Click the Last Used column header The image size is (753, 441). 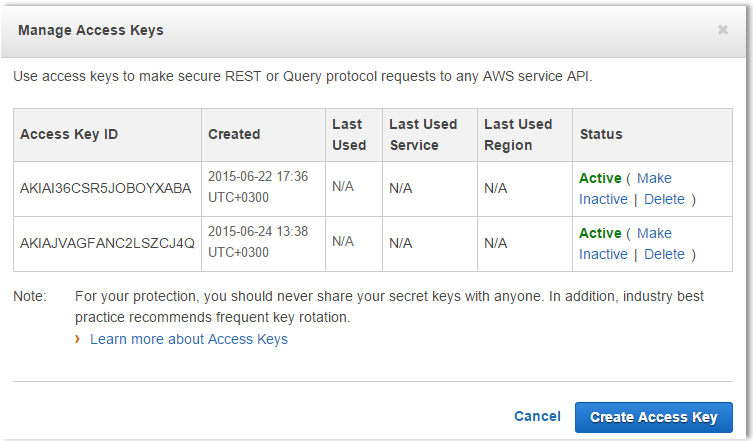349,134
